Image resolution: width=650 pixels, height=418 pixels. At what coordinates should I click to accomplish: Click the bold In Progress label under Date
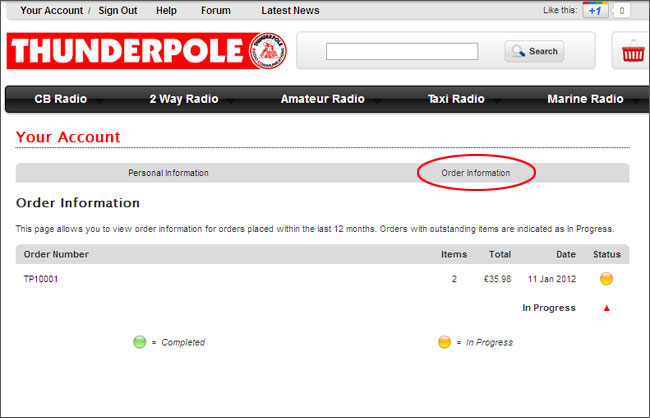point(549,308)
